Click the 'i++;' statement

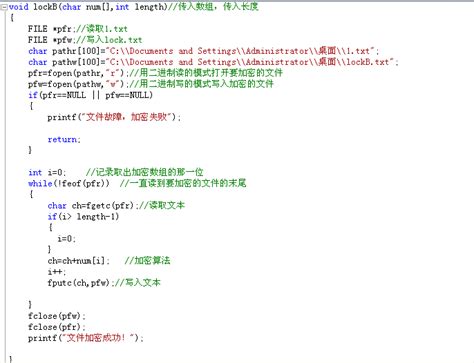coord(57,272)
